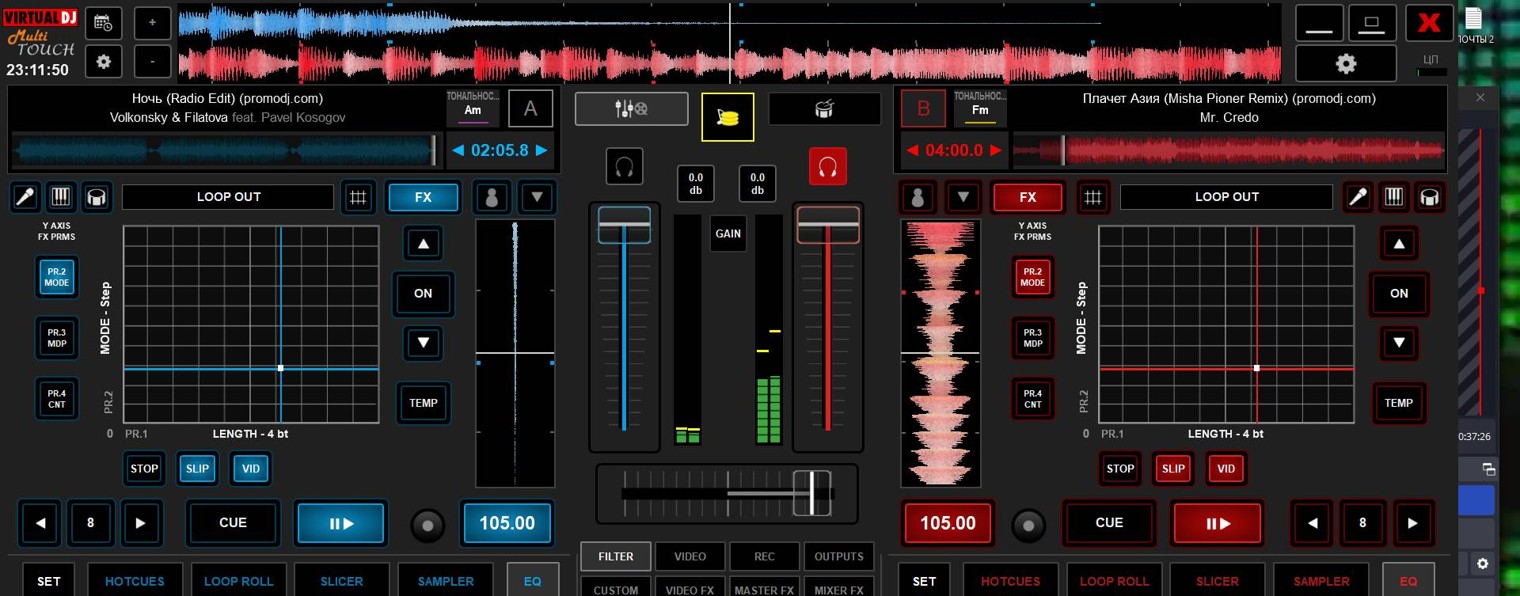Click the round sync dot beside red 105.00
Viewport: 1520px width, 596px height.
[1028, 525]
